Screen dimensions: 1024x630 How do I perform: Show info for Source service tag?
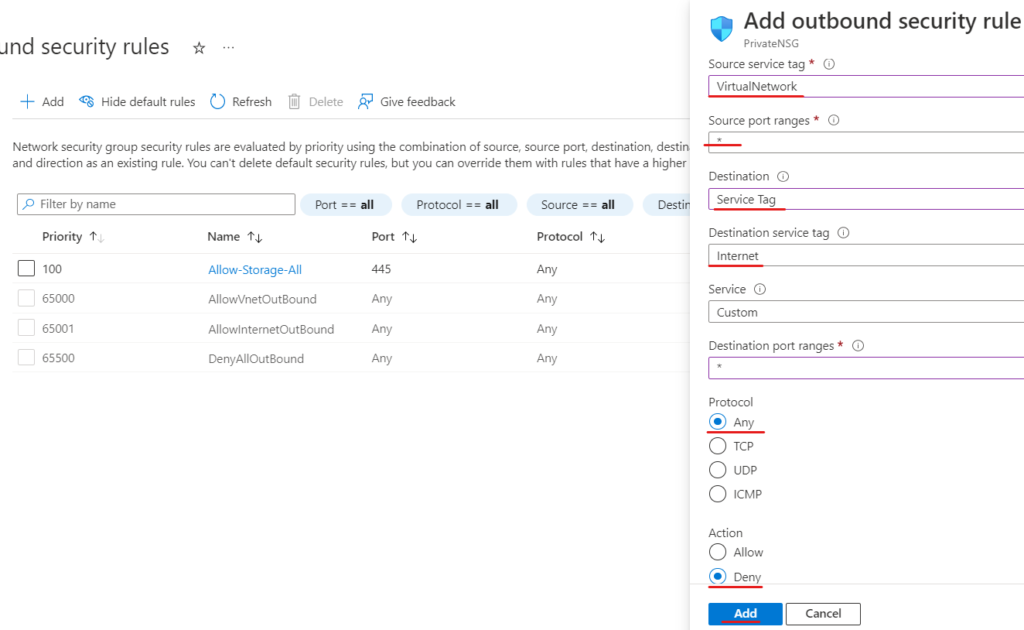pos(829,64)
